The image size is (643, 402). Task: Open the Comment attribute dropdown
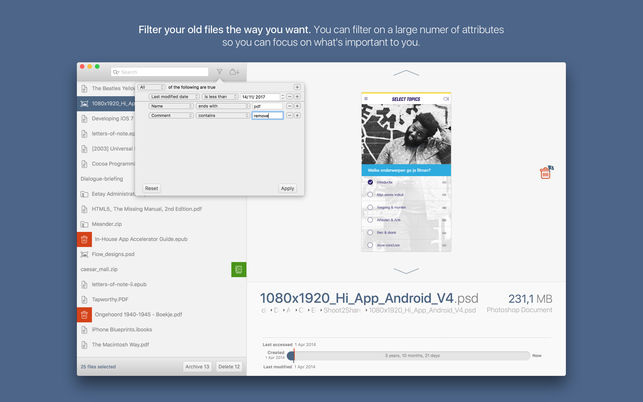point(171,116)
